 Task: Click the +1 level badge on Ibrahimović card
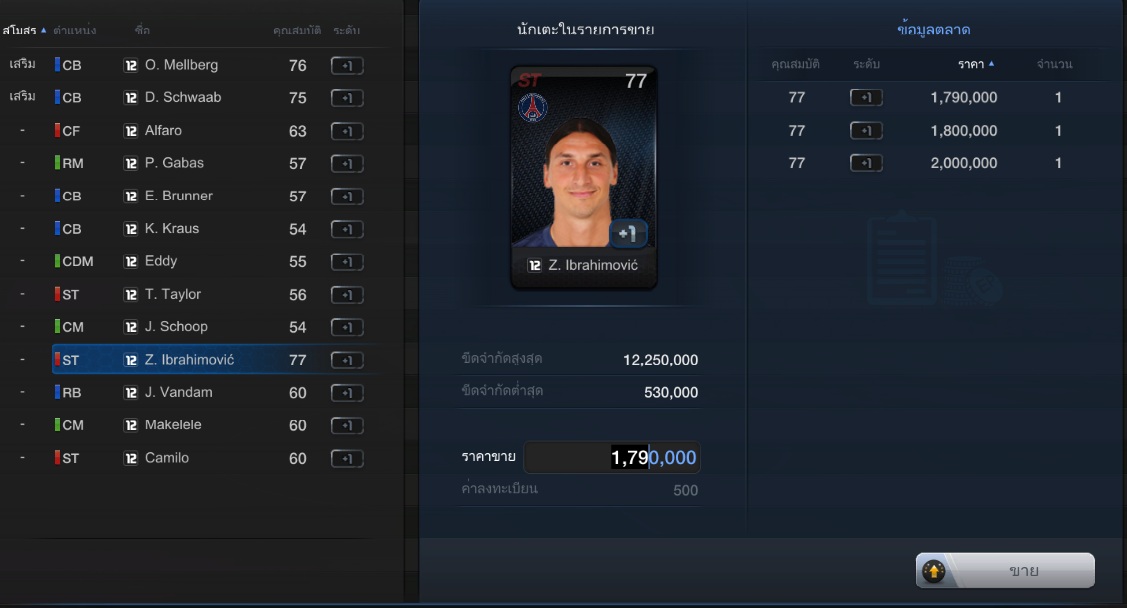pyautogui.click(x=627, y=233)
